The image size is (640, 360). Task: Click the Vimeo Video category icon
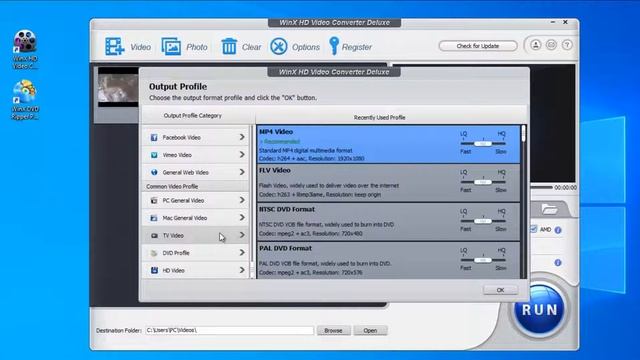click(154, 155)
